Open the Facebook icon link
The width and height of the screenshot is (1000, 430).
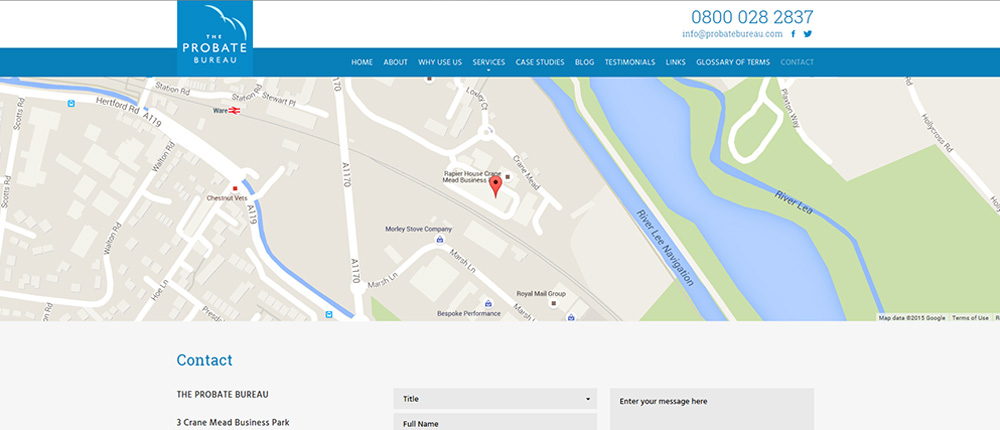[x=793, y=34]
